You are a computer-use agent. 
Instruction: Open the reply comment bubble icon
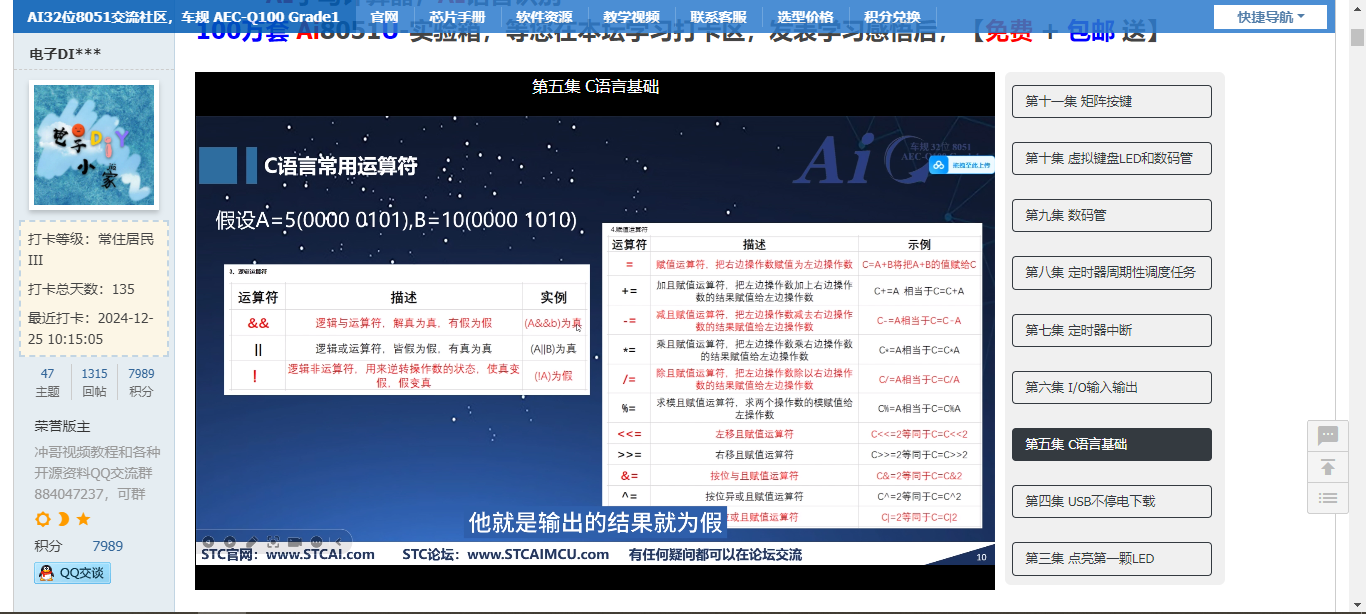click(1328, 436)
